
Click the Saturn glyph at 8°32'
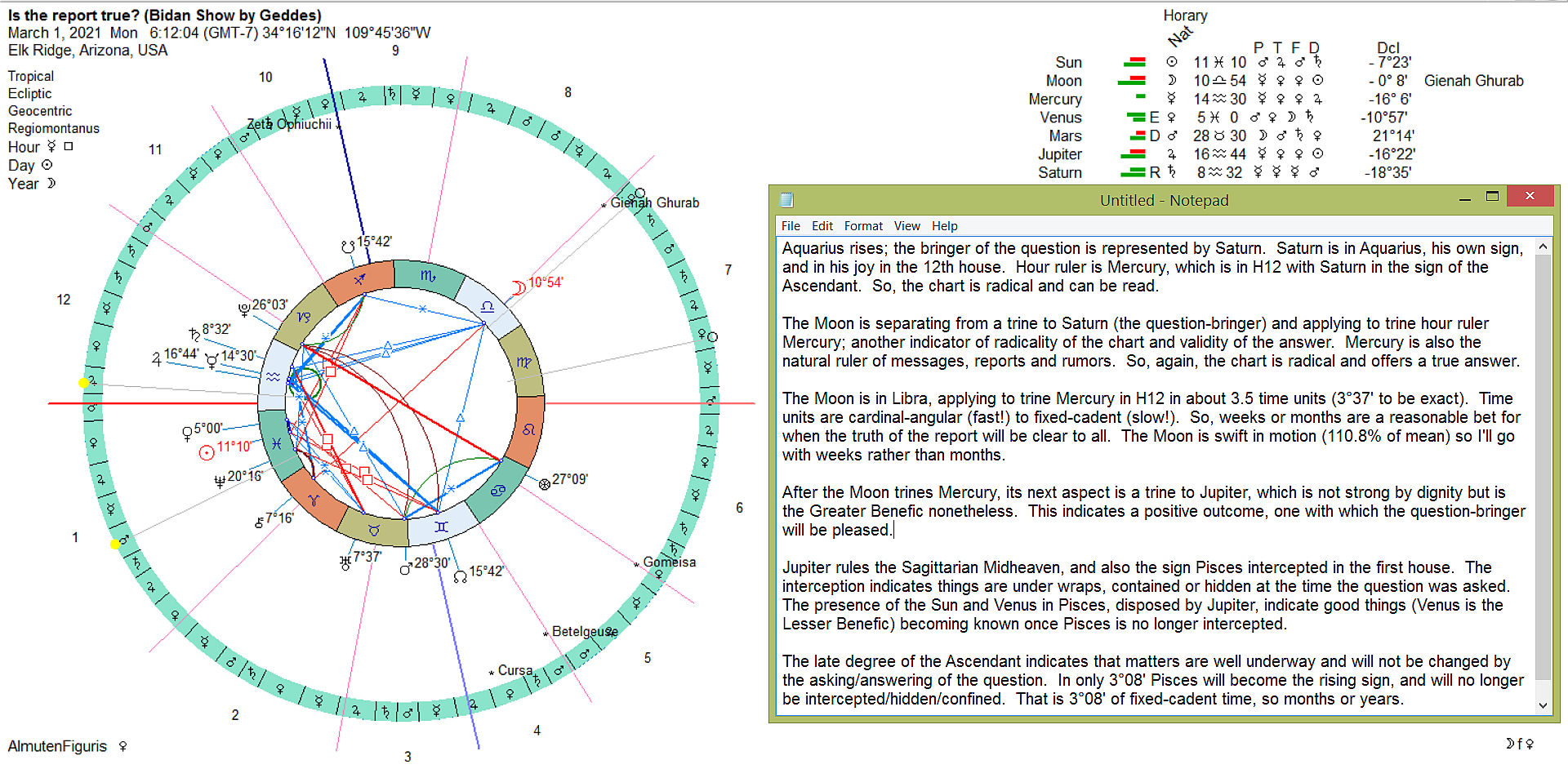point(194,334)
